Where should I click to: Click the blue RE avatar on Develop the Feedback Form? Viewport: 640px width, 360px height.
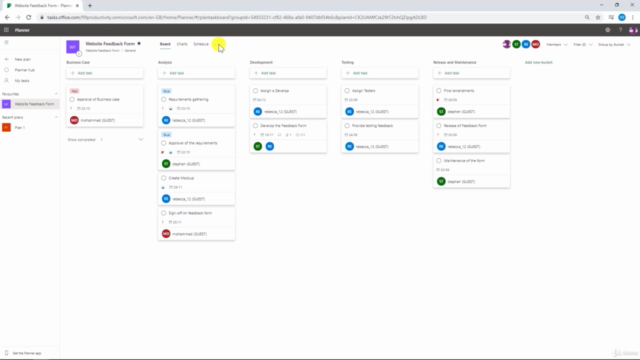(x=270, y=146)
